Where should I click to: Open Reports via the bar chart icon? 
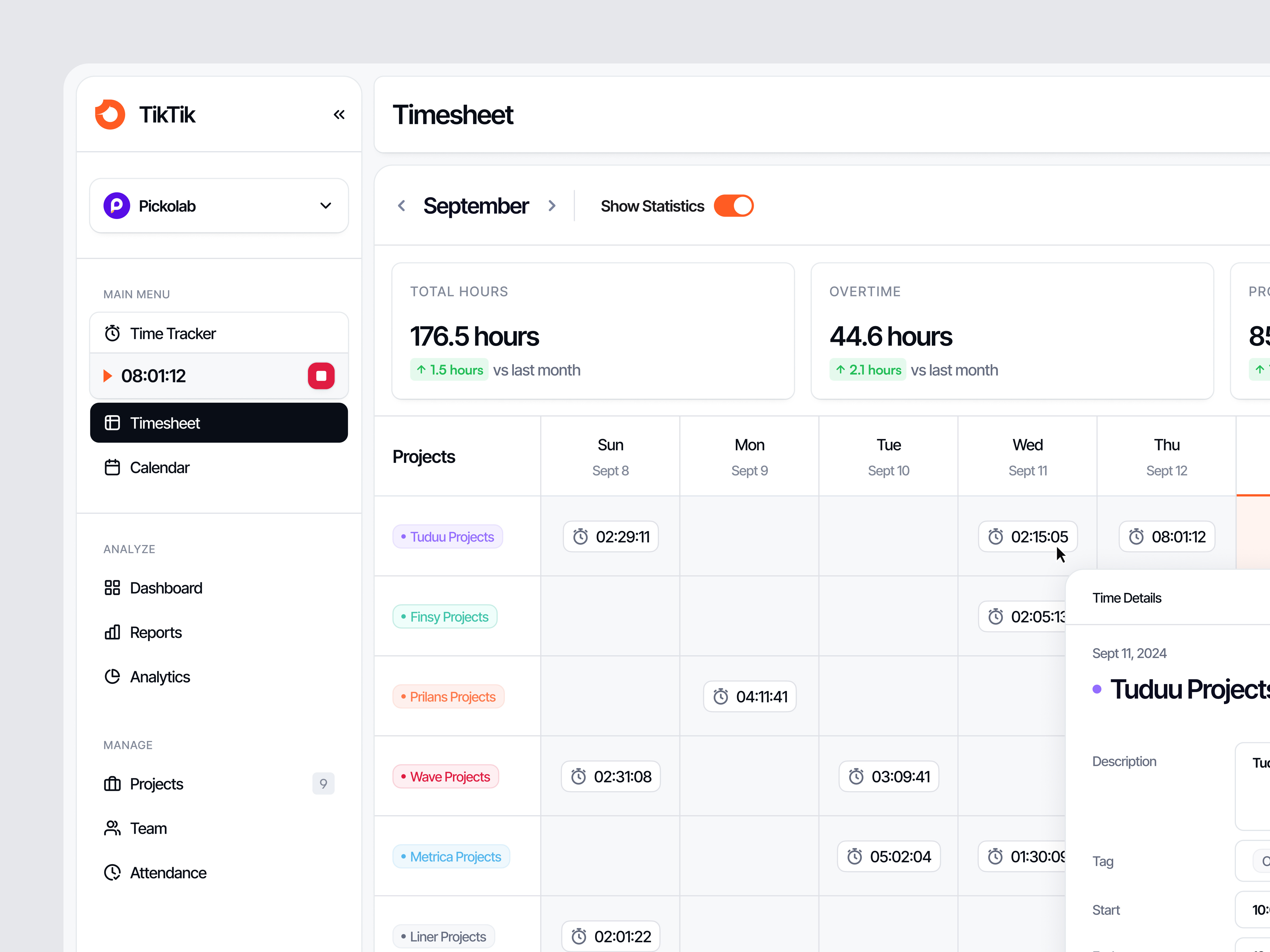112,632
